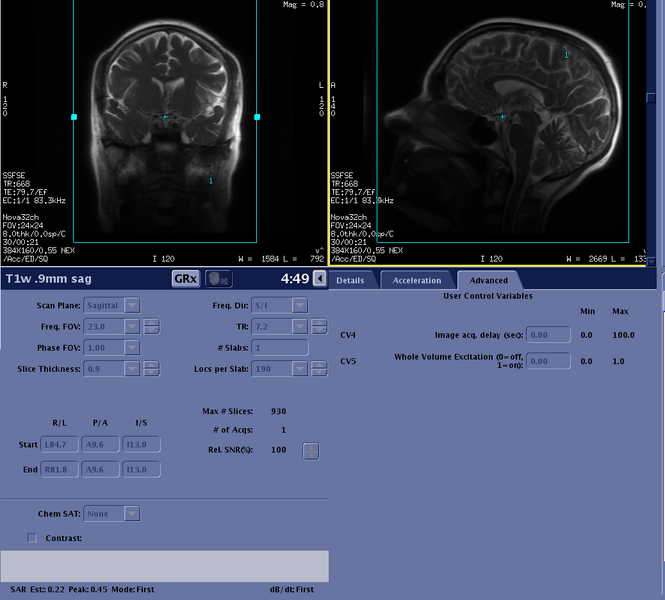The width and height of the screenshot is (665, 600).
Task: Open the Freq. Dir dropdown
Action: (299, 305)
